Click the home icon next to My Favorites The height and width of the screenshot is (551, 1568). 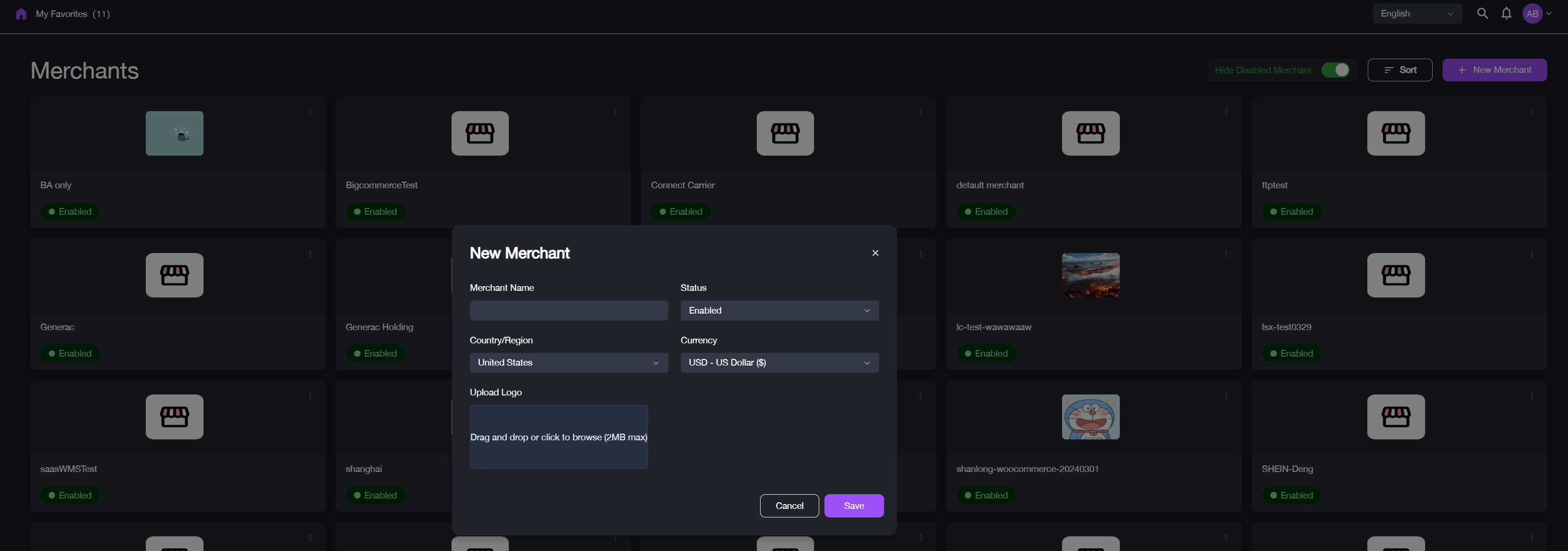point(21,13)
